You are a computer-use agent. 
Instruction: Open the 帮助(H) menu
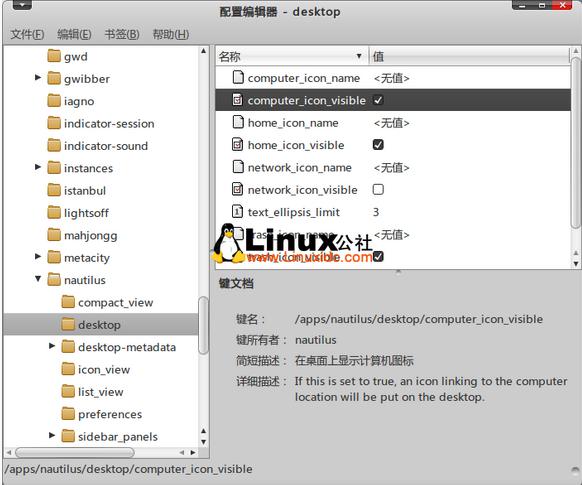click(x=171, y=34)
